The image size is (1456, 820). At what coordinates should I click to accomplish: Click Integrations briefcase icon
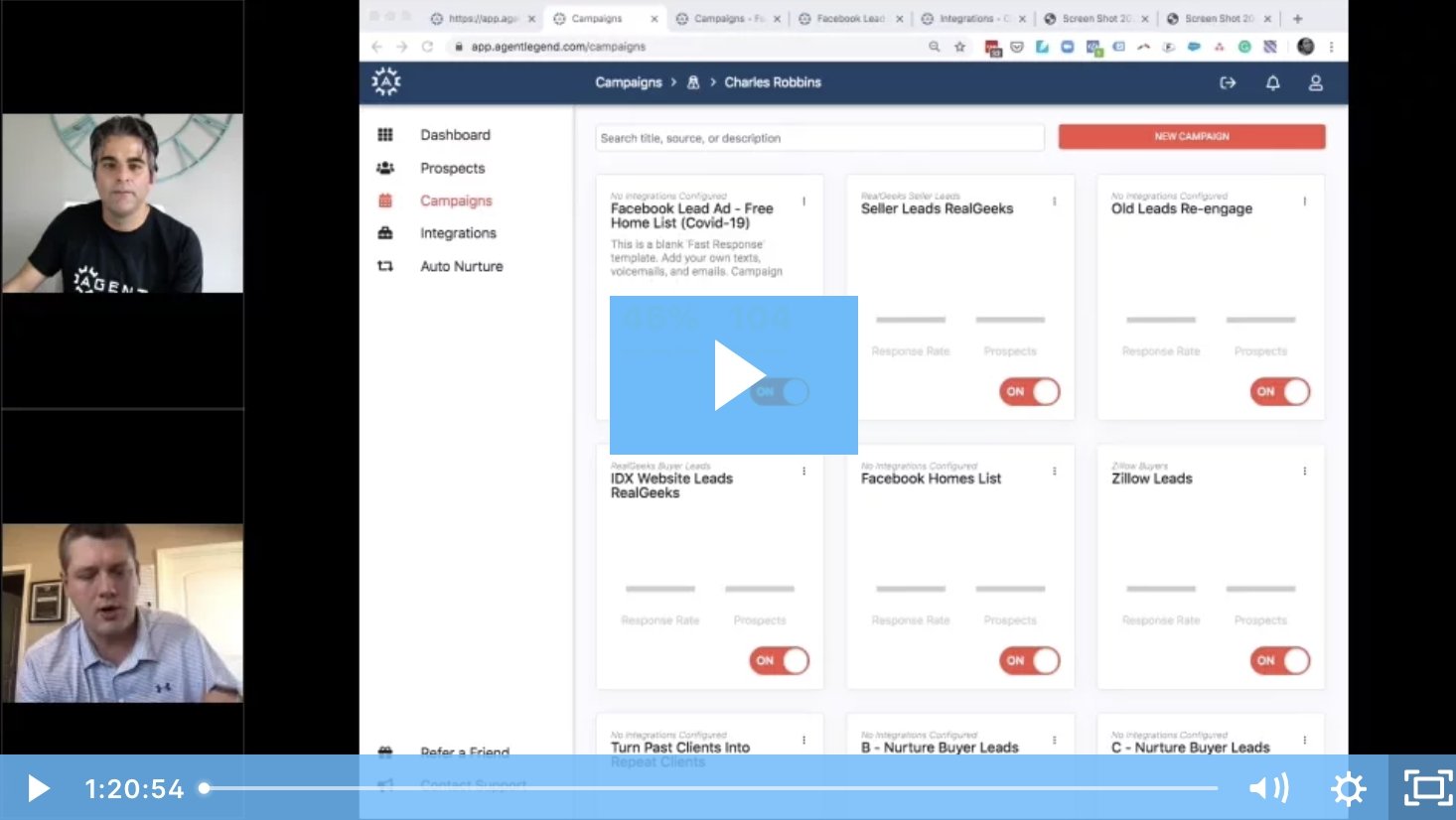point(385,233)
